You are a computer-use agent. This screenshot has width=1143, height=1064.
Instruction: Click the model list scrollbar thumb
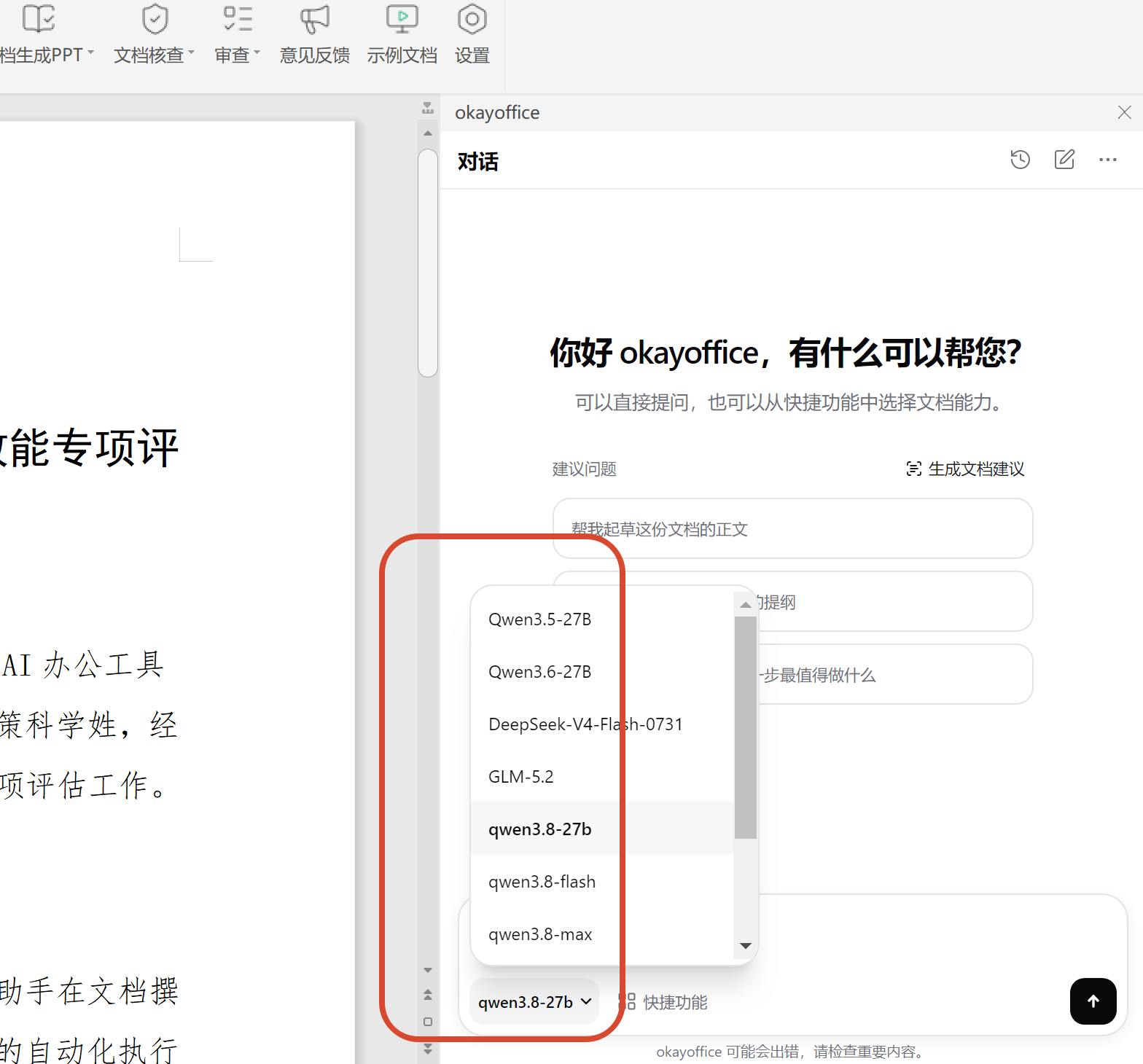(745, 727)
